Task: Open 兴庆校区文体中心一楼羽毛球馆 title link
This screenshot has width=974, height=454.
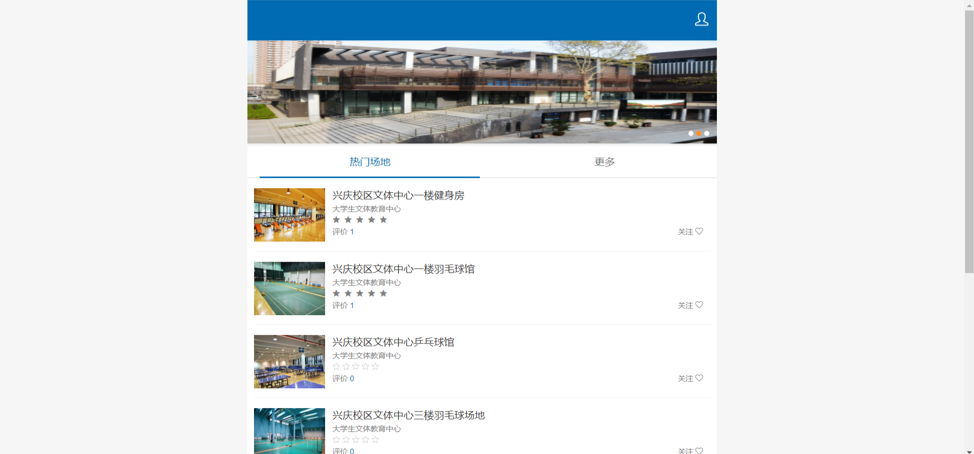Action: click(x=403, y=269)
